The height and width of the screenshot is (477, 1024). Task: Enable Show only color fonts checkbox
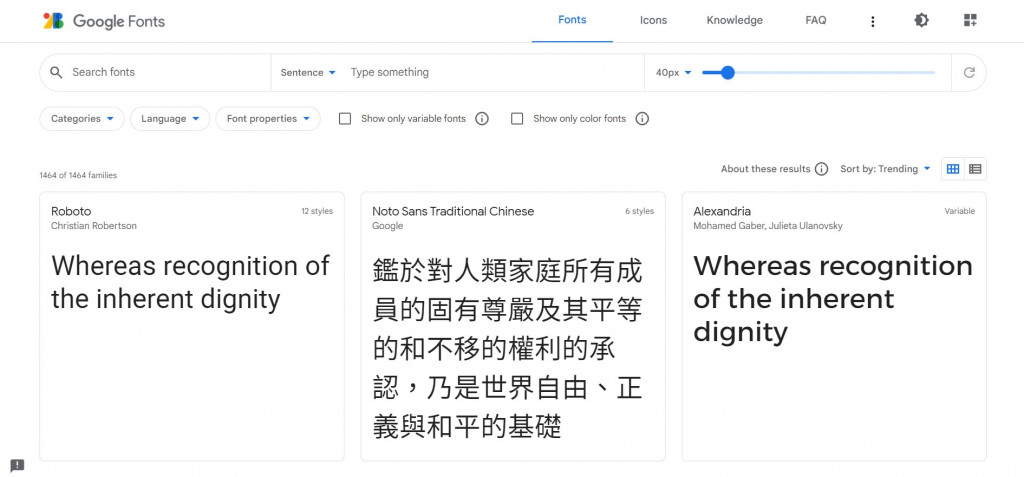coord(517,119)
